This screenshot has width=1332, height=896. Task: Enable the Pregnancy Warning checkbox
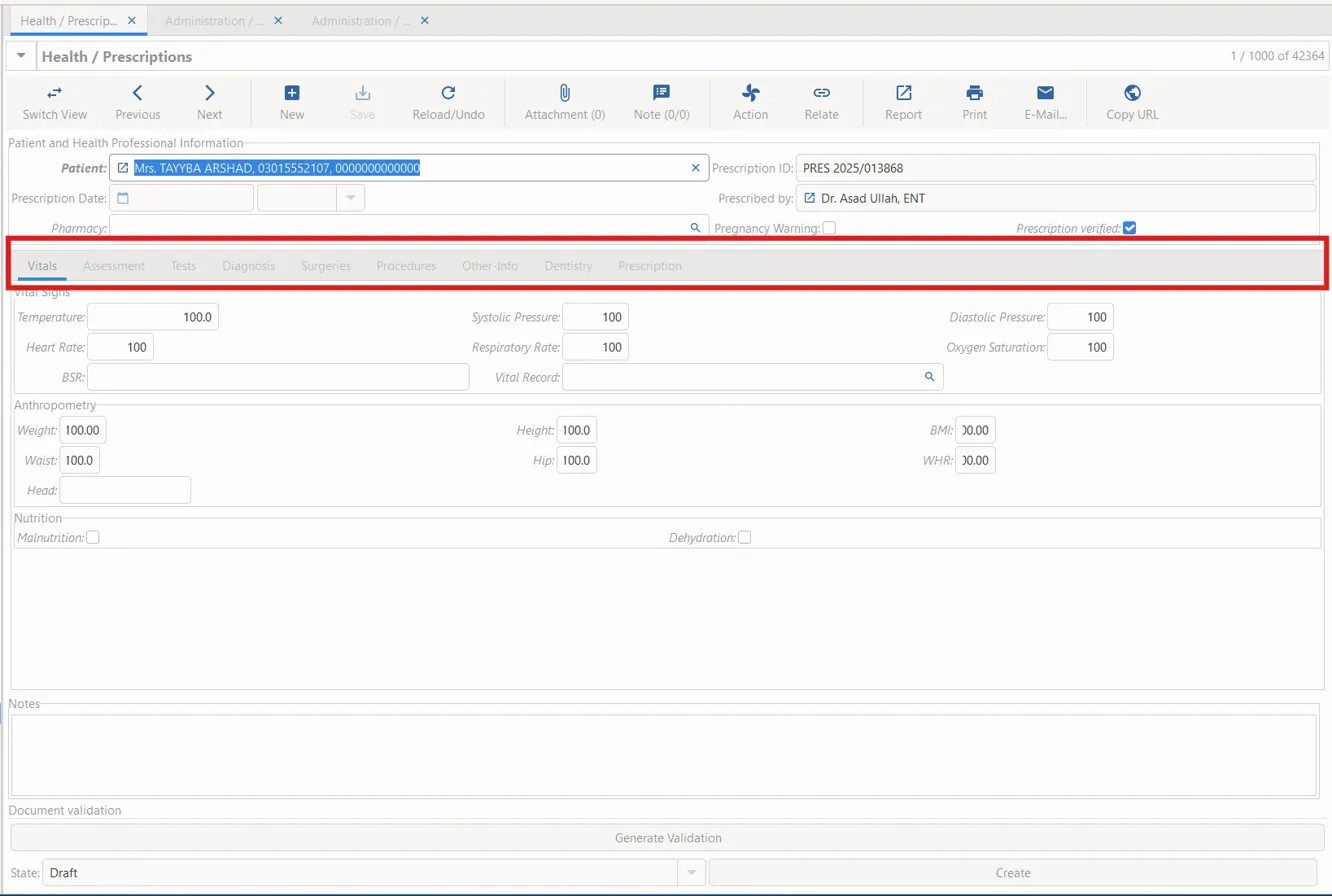[829, 228]
